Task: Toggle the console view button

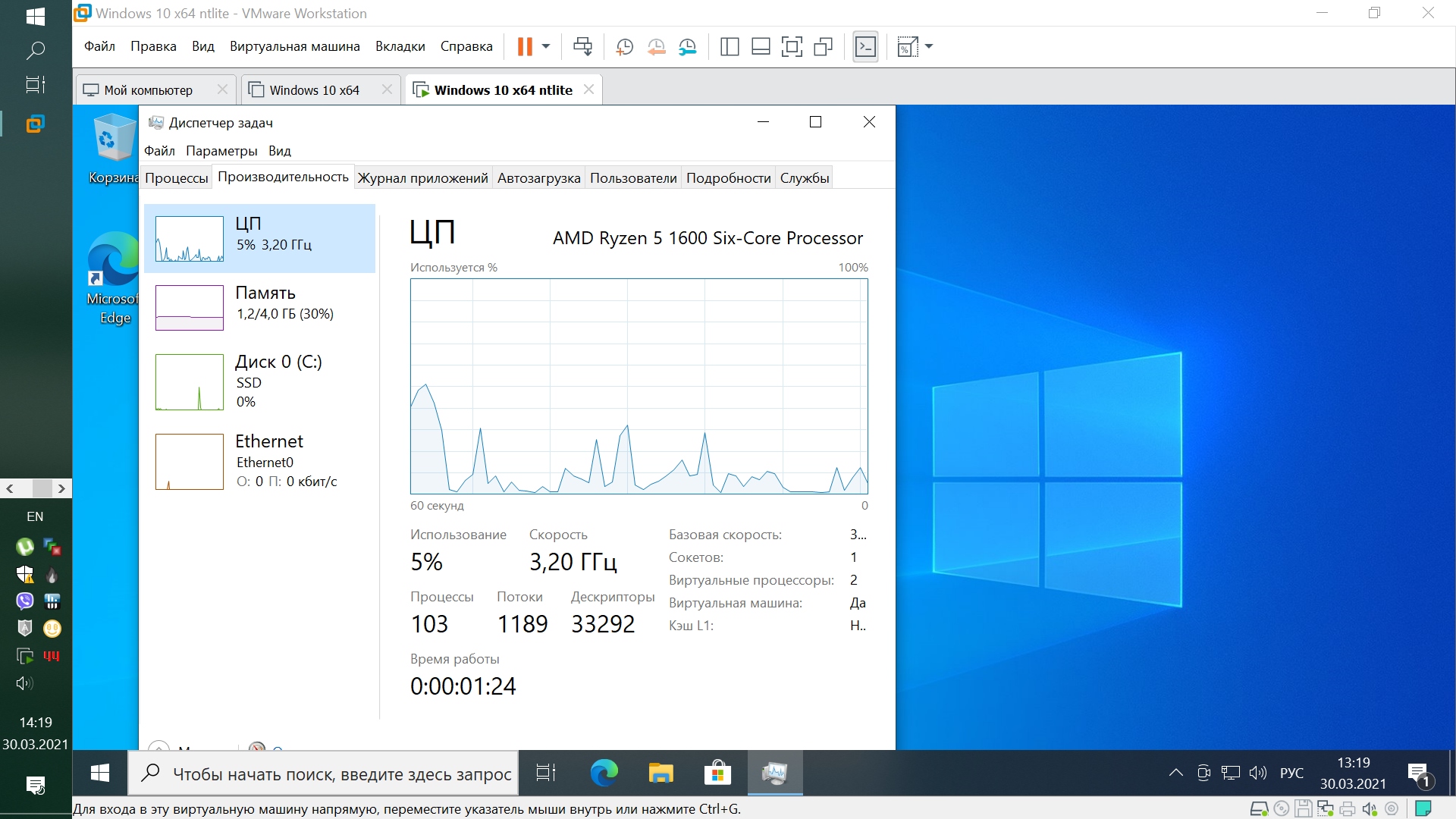Action: point(865,47)
